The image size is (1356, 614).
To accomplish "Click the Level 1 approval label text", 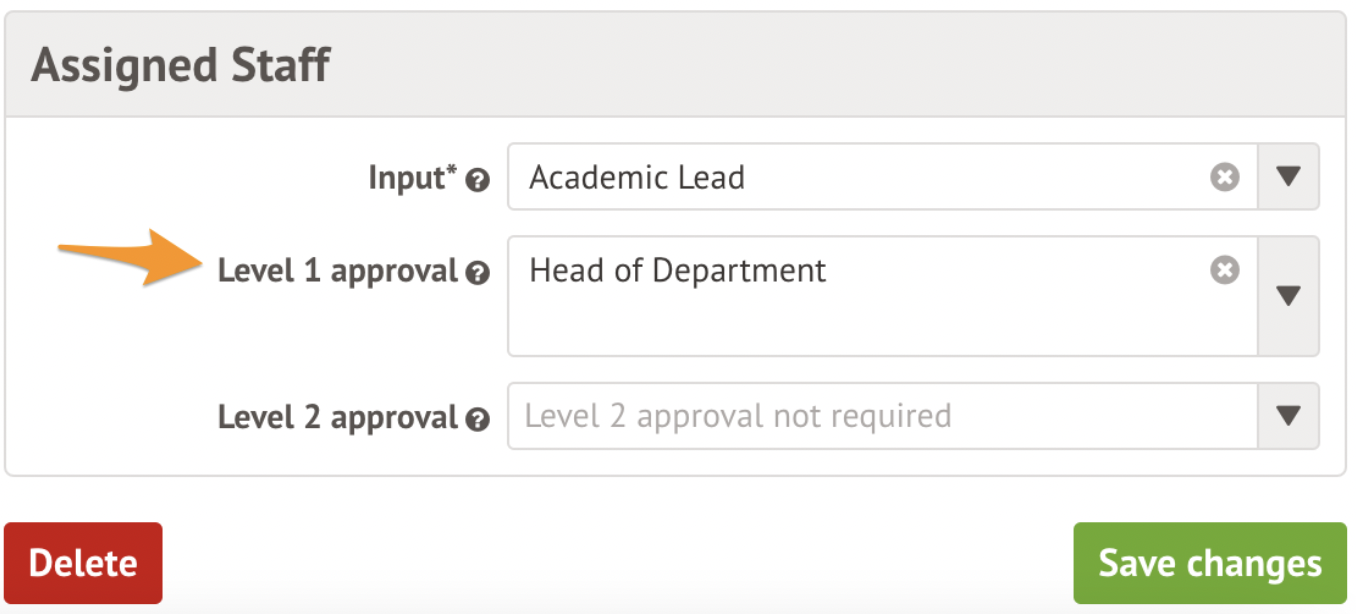I will (337, 272).
